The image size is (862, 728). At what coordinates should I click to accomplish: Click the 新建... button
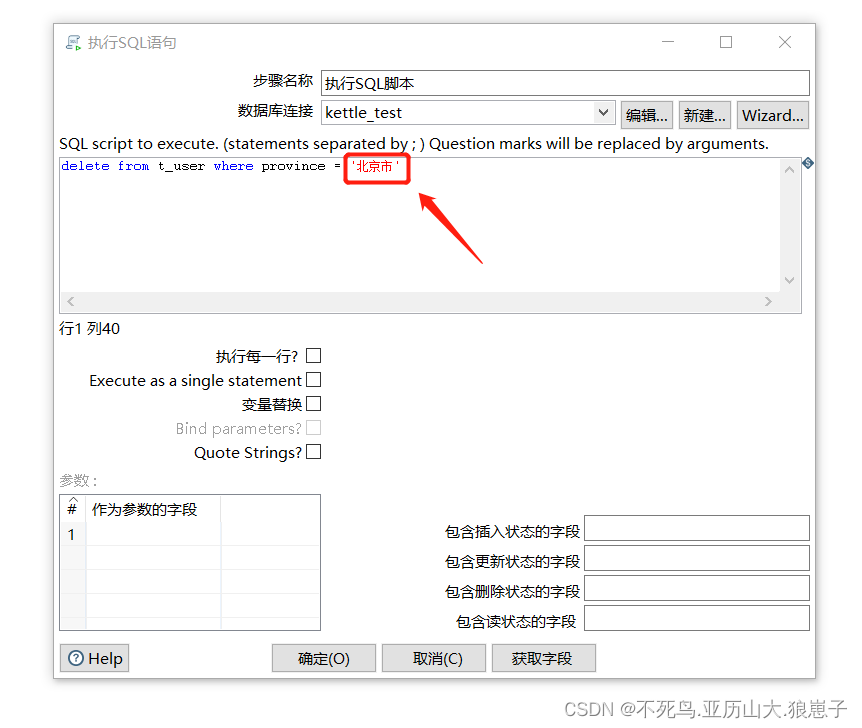[704, 114]
